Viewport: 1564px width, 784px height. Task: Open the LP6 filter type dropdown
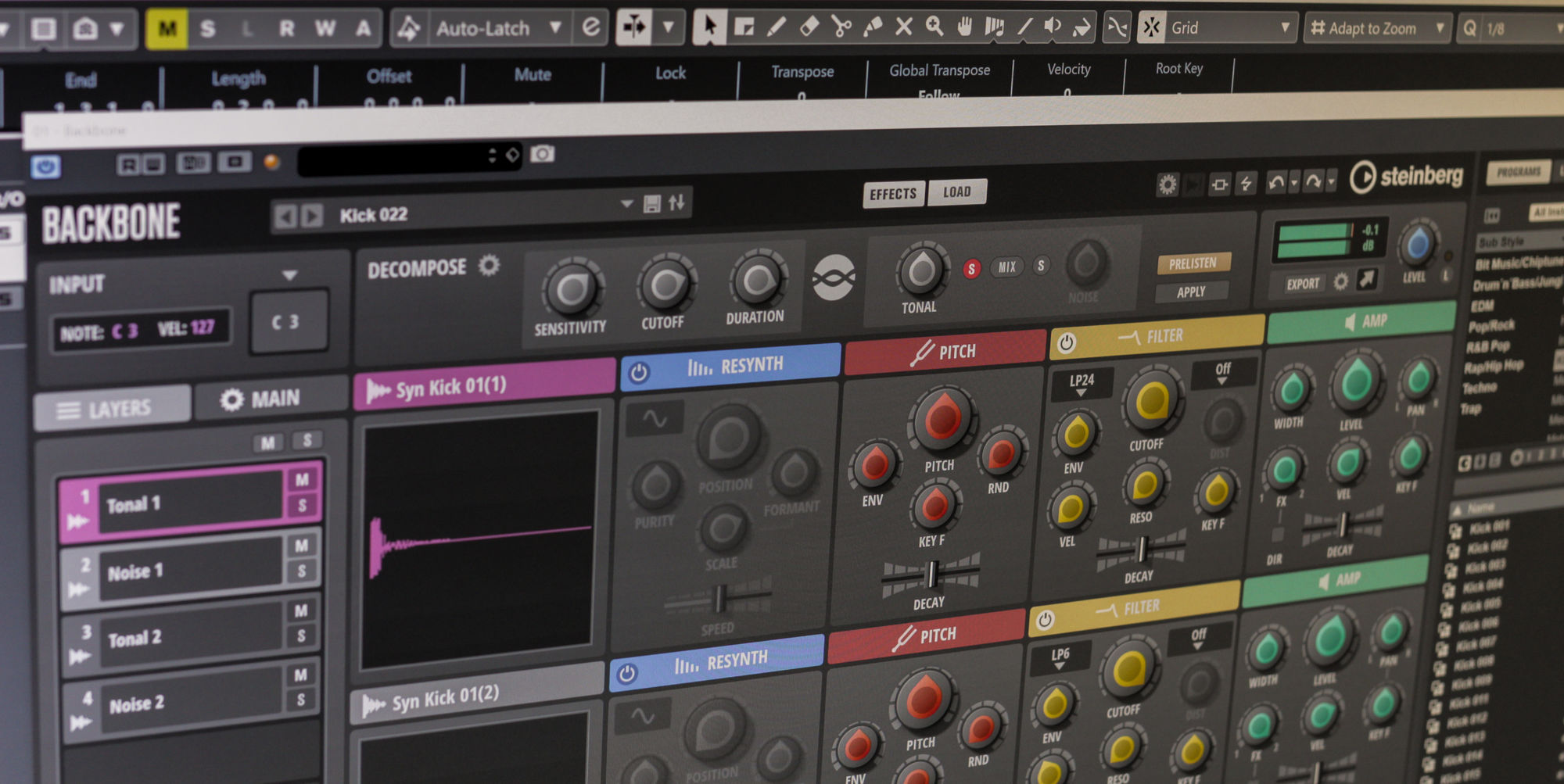coord(1060,659)
